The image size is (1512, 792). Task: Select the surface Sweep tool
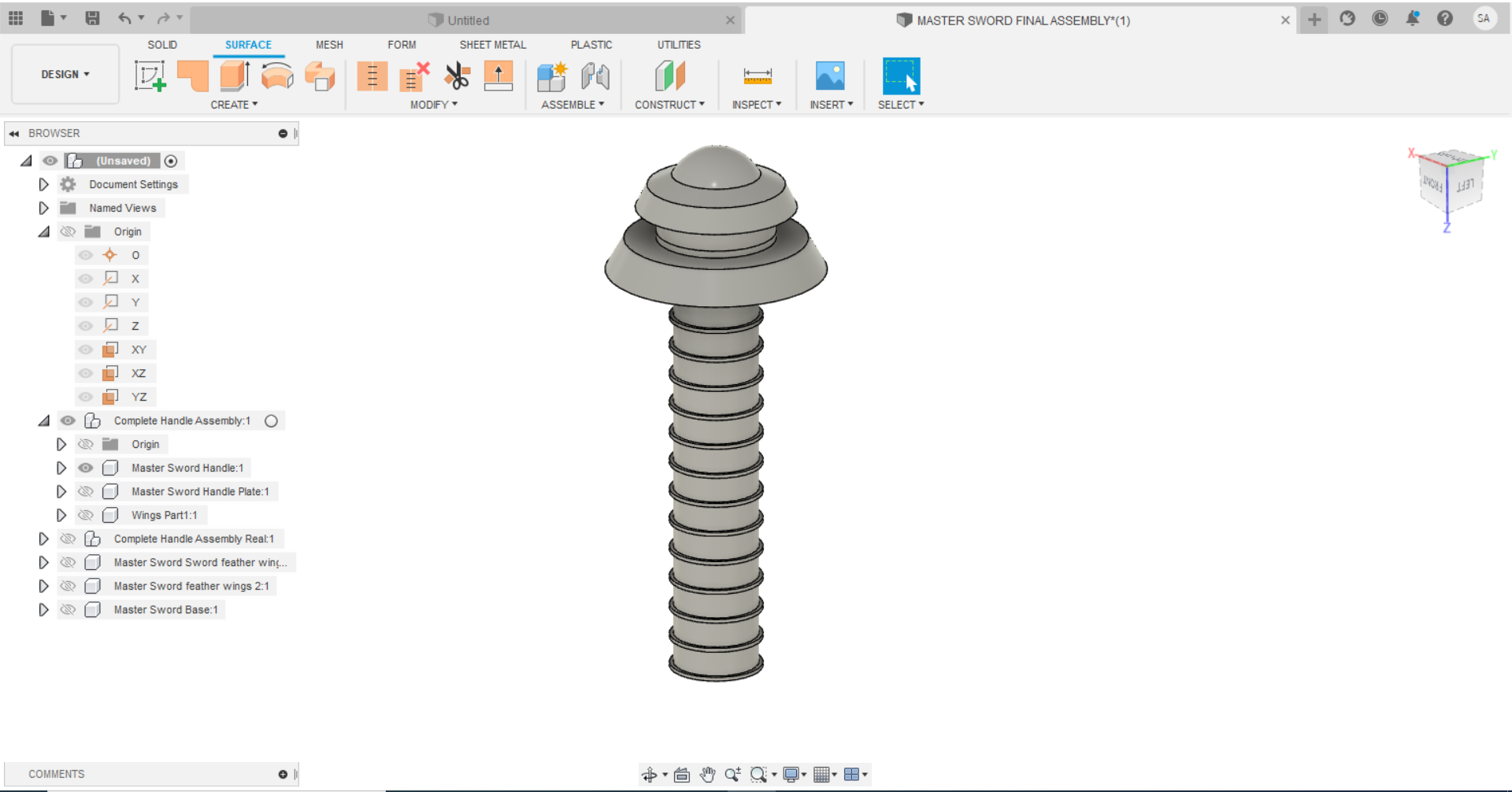(x=320, y=76)
